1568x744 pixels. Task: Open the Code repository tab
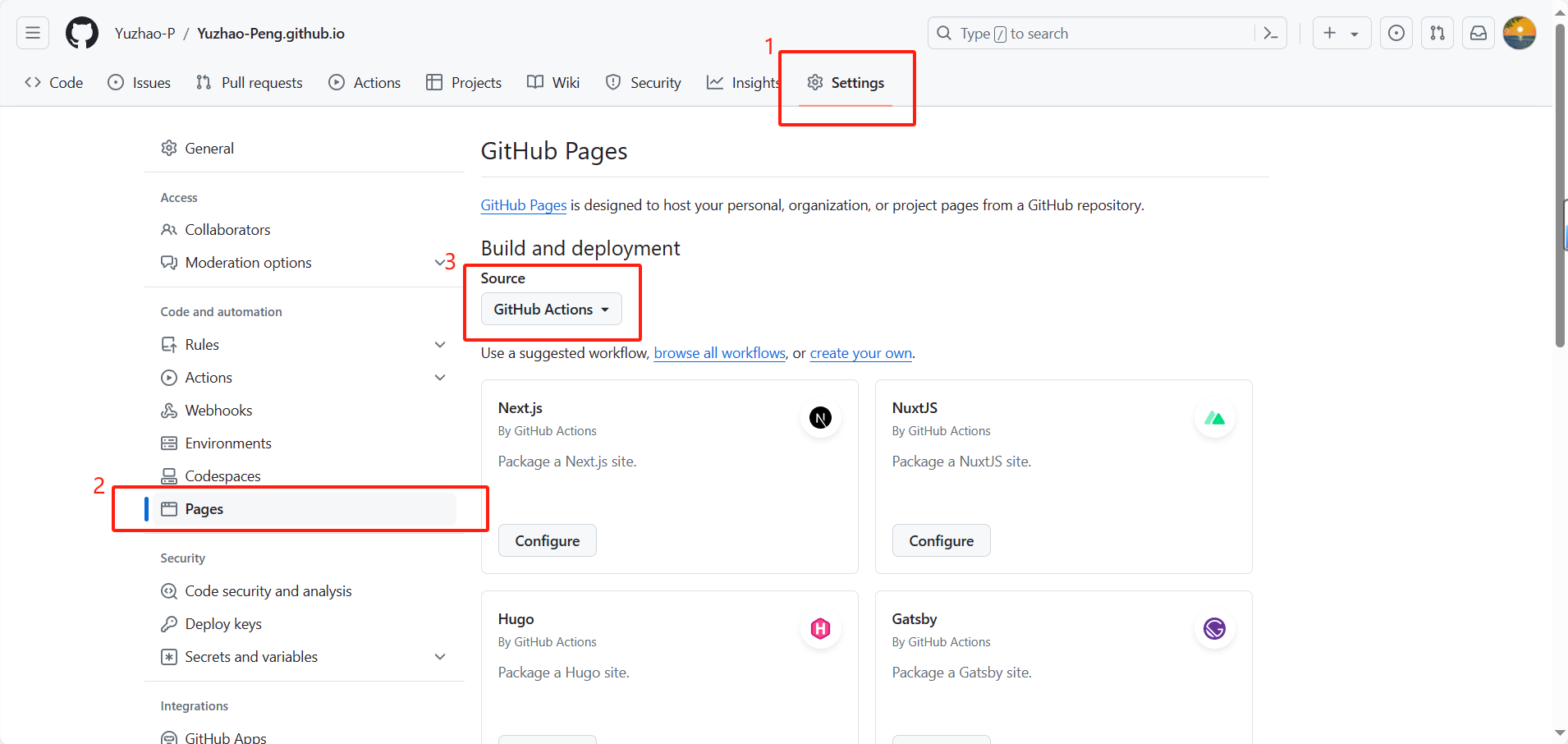coord(54,83)
